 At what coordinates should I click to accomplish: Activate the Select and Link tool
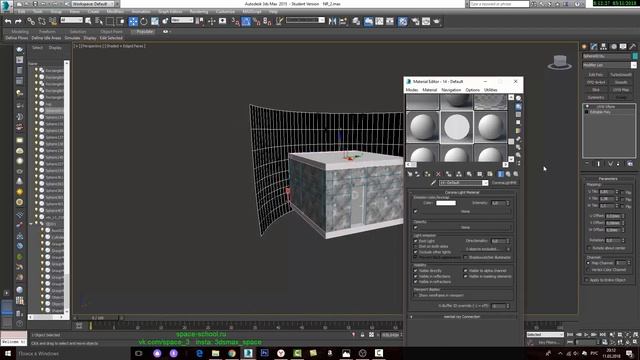[x=31, y=21]
